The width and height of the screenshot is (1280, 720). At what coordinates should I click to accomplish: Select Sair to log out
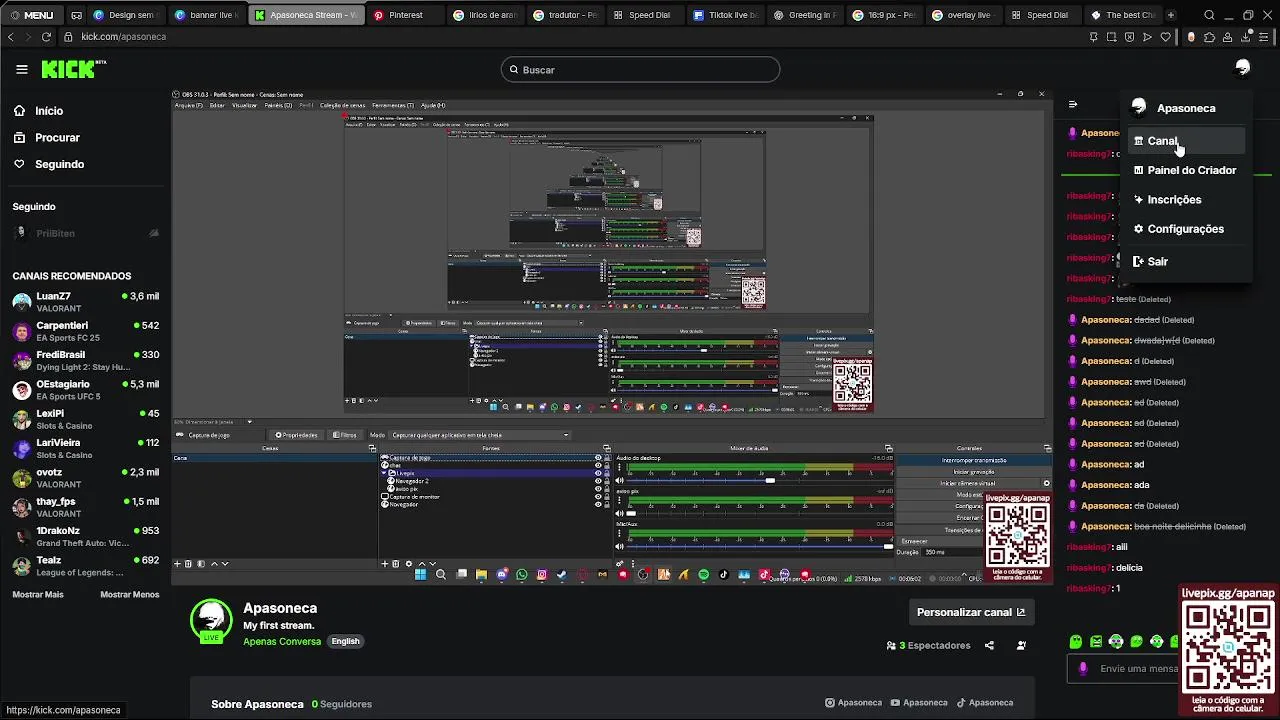(x=1186, y=261)
